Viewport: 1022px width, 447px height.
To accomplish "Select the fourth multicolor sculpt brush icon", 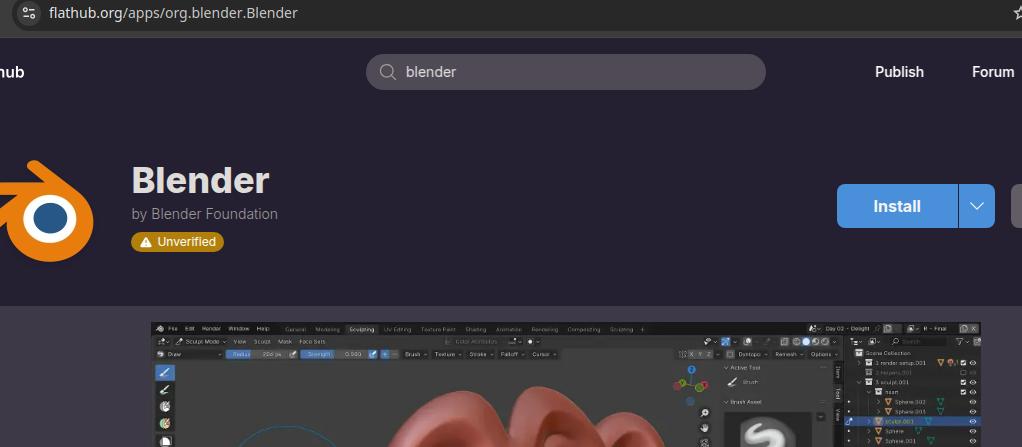I will pos(164,424).
